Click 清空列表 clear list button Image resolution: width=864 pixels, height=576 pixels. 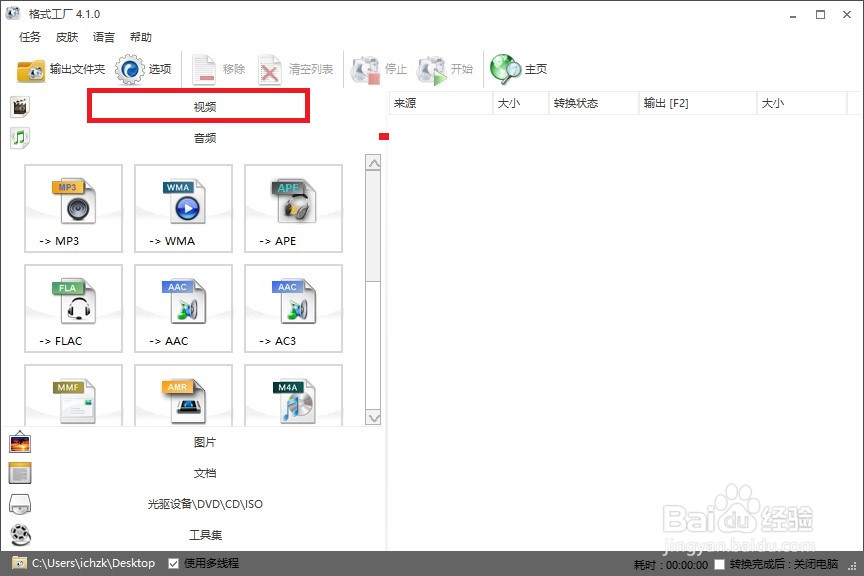point(295,69)
